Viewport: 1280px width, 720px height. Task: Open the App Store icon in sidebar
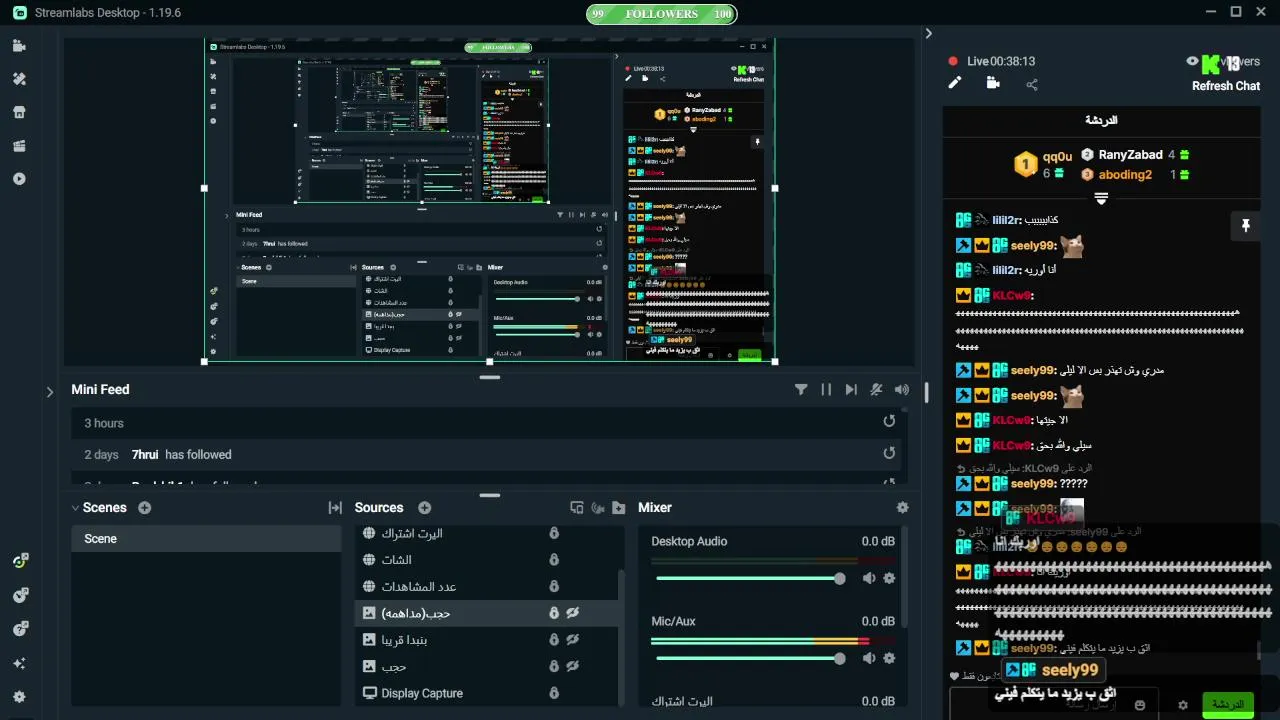[19, 112]
